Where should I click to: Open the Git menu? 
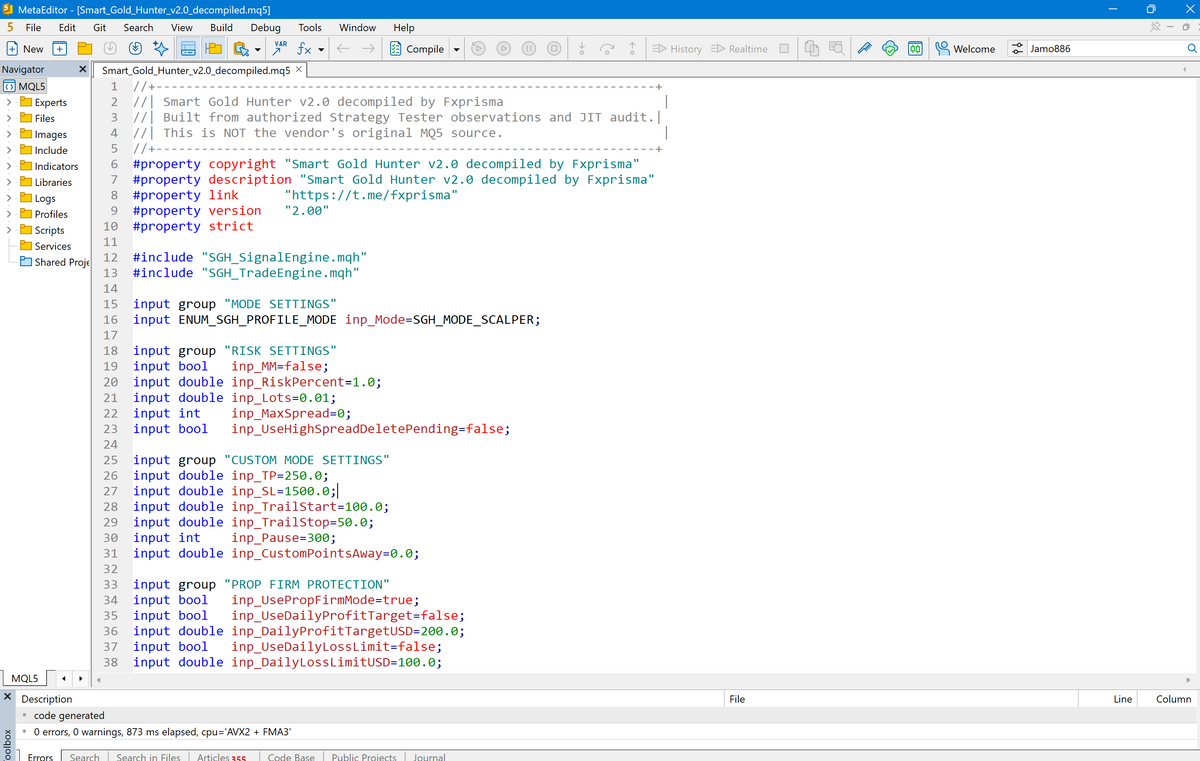[100, 28]
